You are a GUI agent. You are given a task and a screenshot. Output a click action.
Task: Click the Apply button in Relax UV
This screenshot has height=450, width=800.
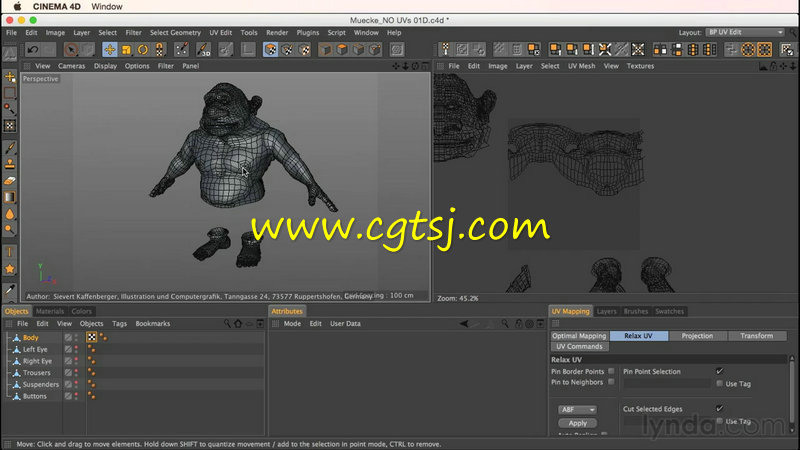[x=578, y=423]
